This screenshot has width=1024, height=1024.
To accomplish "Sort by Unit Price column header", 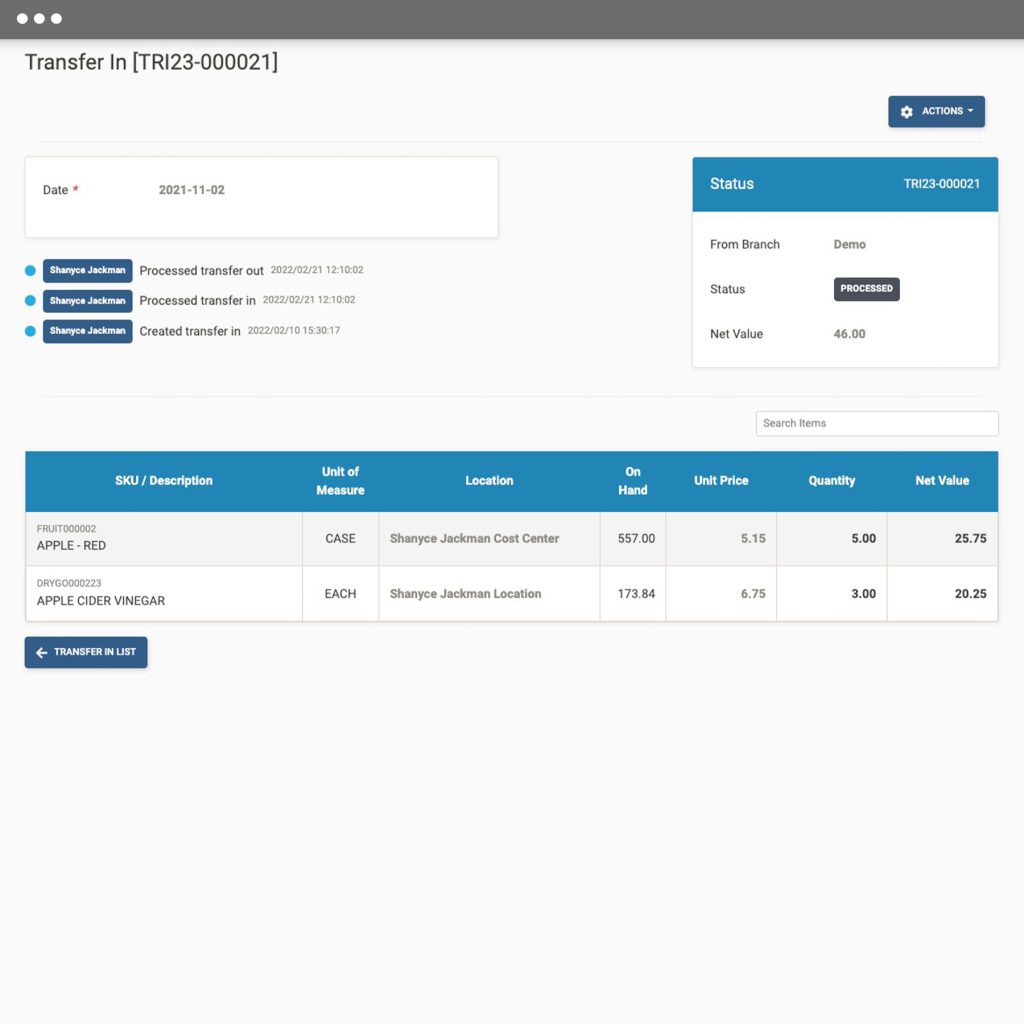I will 721,481.
